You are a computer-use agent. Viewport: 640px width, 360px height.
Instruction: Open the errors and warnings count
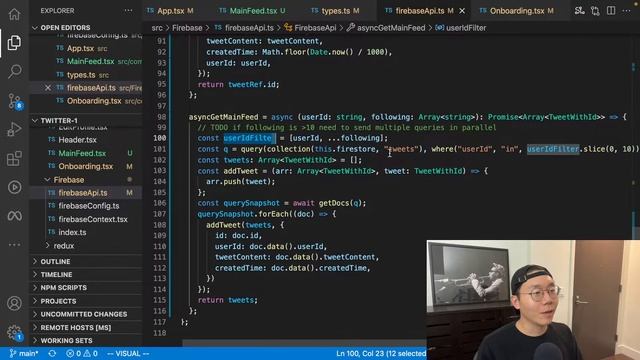point(82,353)
